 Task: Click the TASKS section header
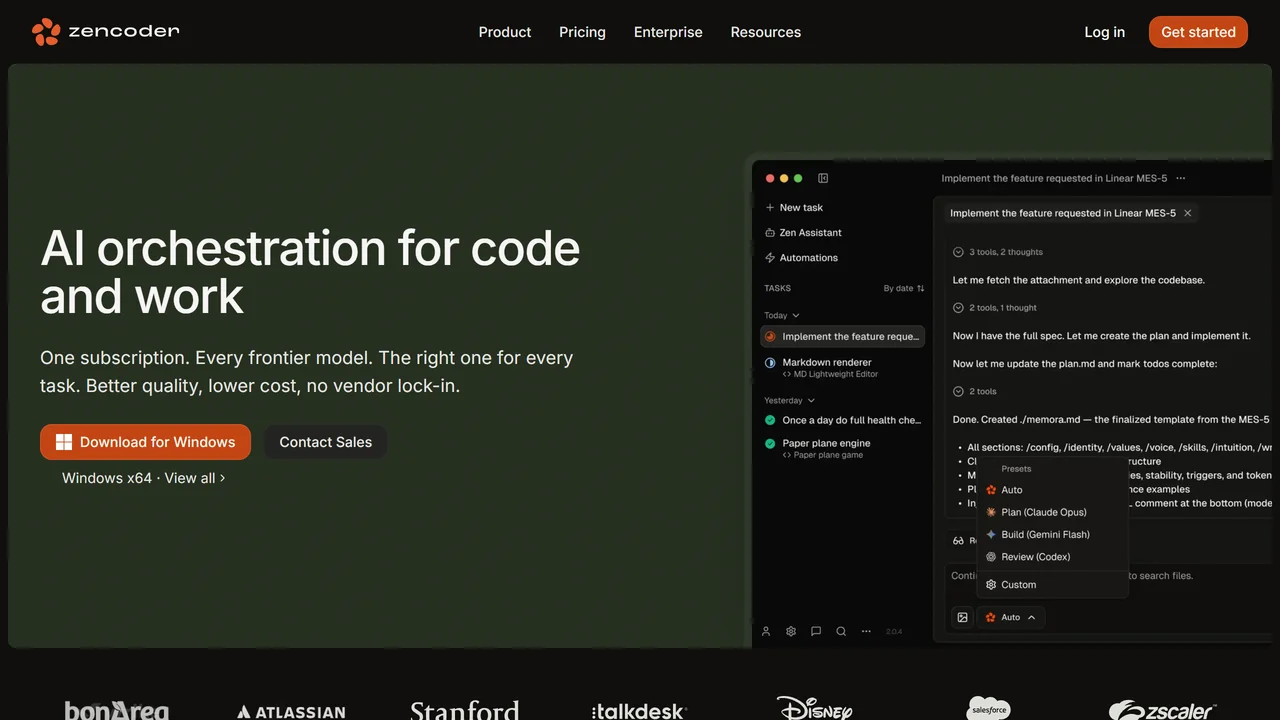(x=778, y=288)
